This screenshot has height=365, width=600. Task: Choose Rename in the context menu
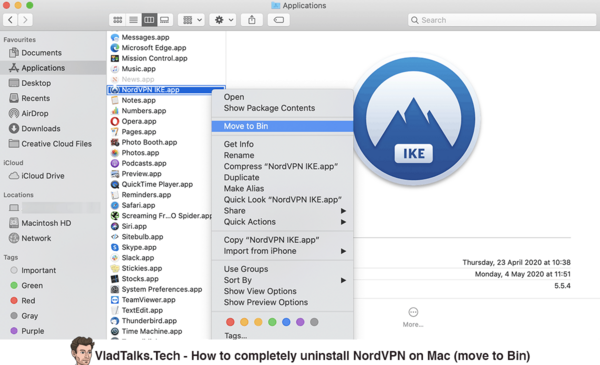[x=282, y=155]
